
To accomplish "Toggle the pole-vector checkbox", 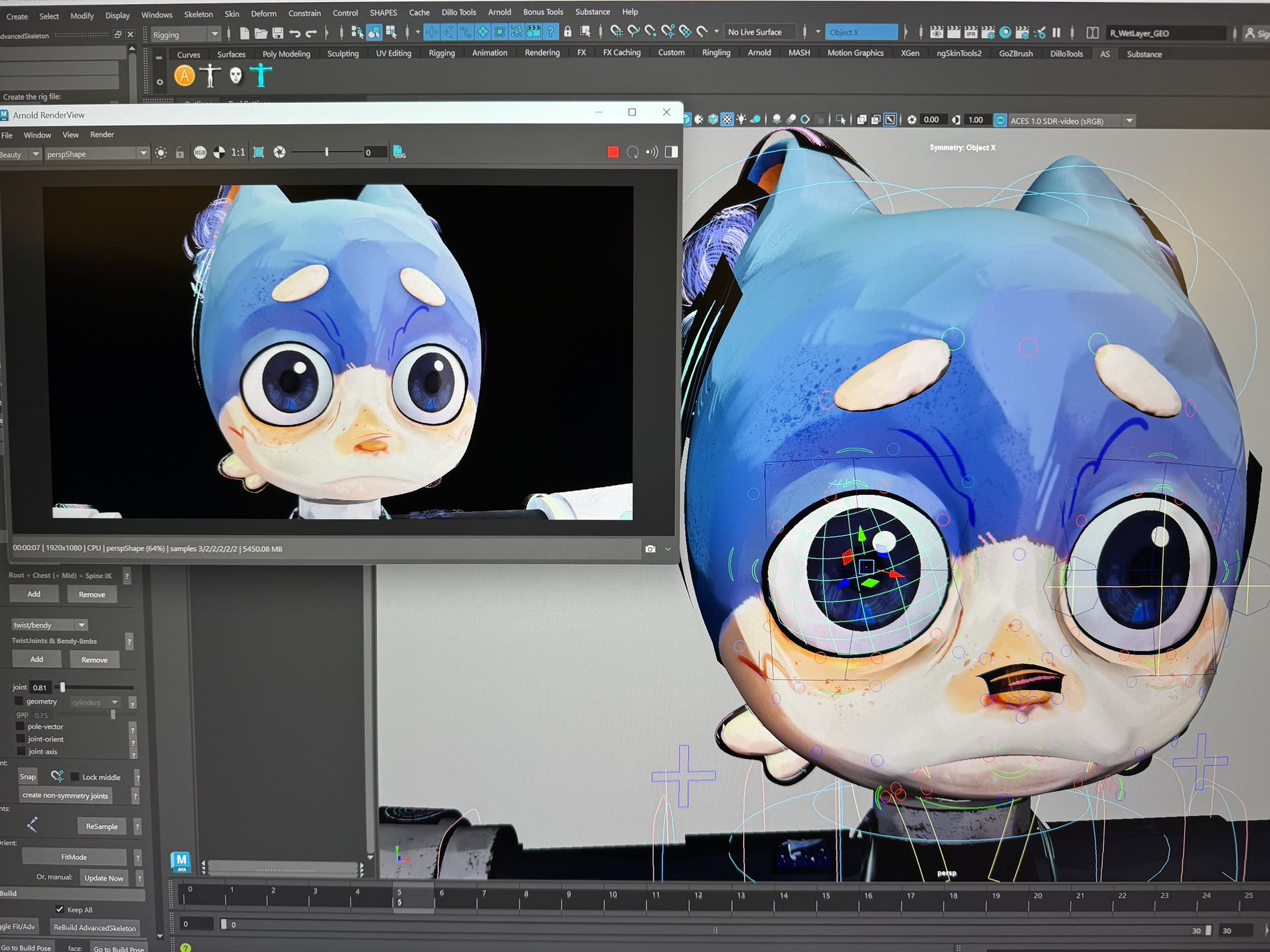I will coord(21,726).
